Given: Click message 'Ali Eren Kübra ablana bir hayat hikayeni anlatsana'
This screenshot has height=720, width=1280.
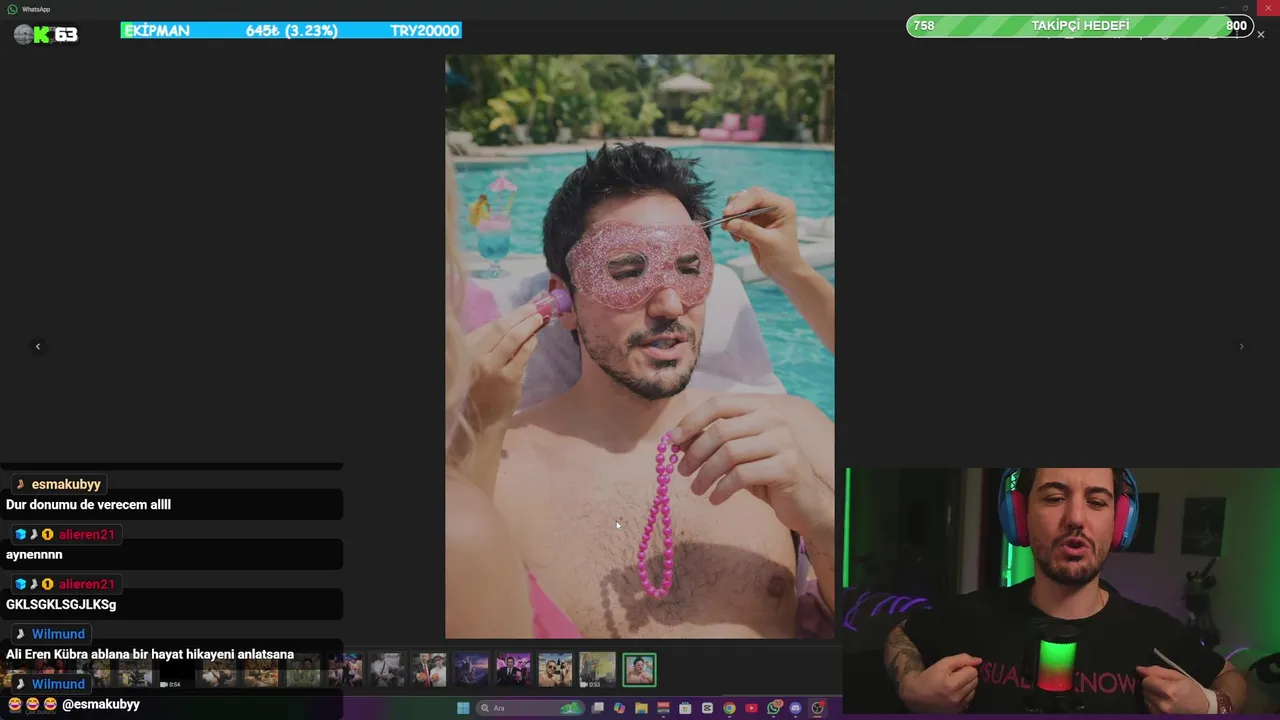Looking at the screenshot, I should [150, 655].
